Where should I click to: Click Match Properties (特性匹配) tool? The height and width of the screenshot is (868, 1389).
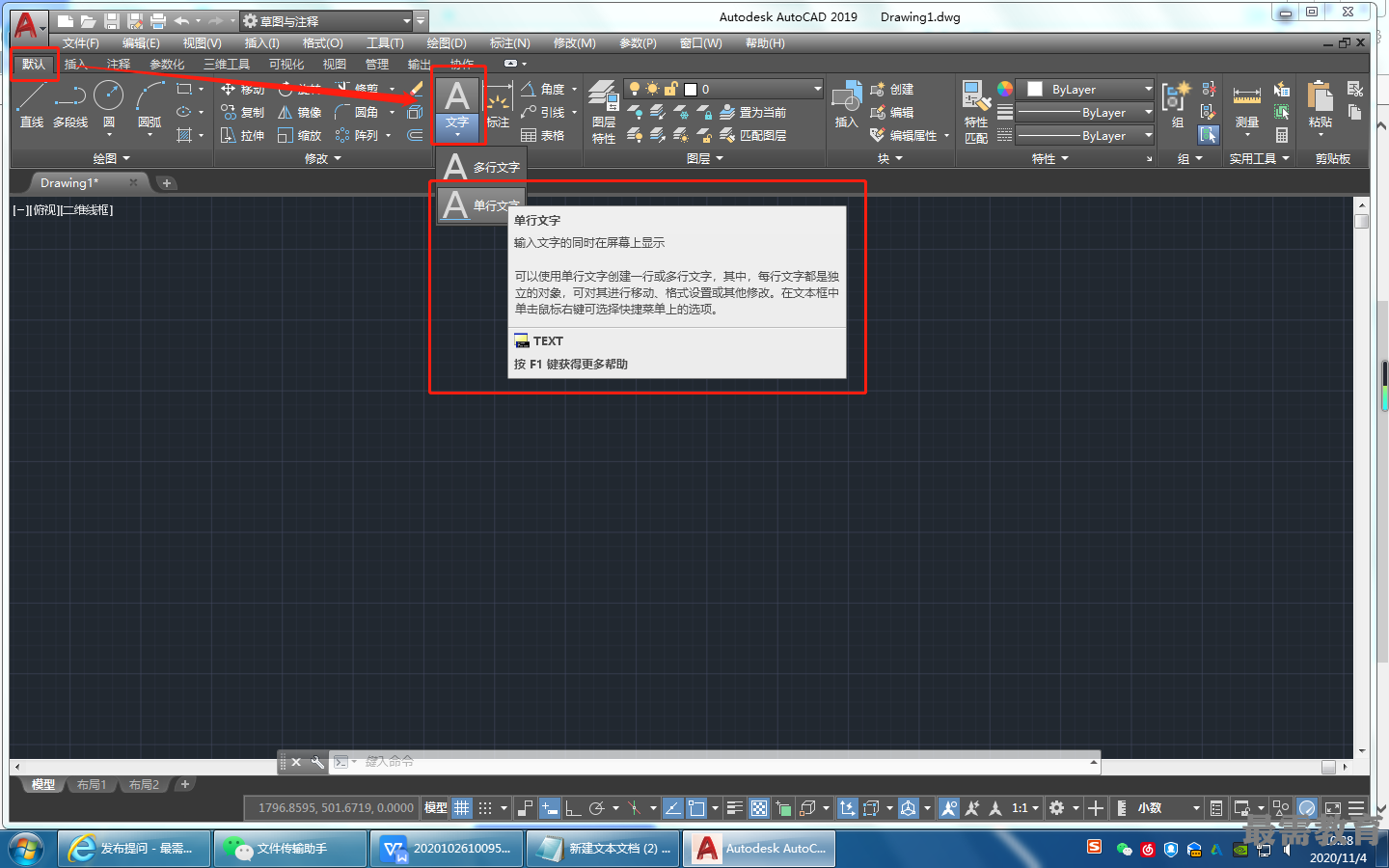click(x=976, y=112)
